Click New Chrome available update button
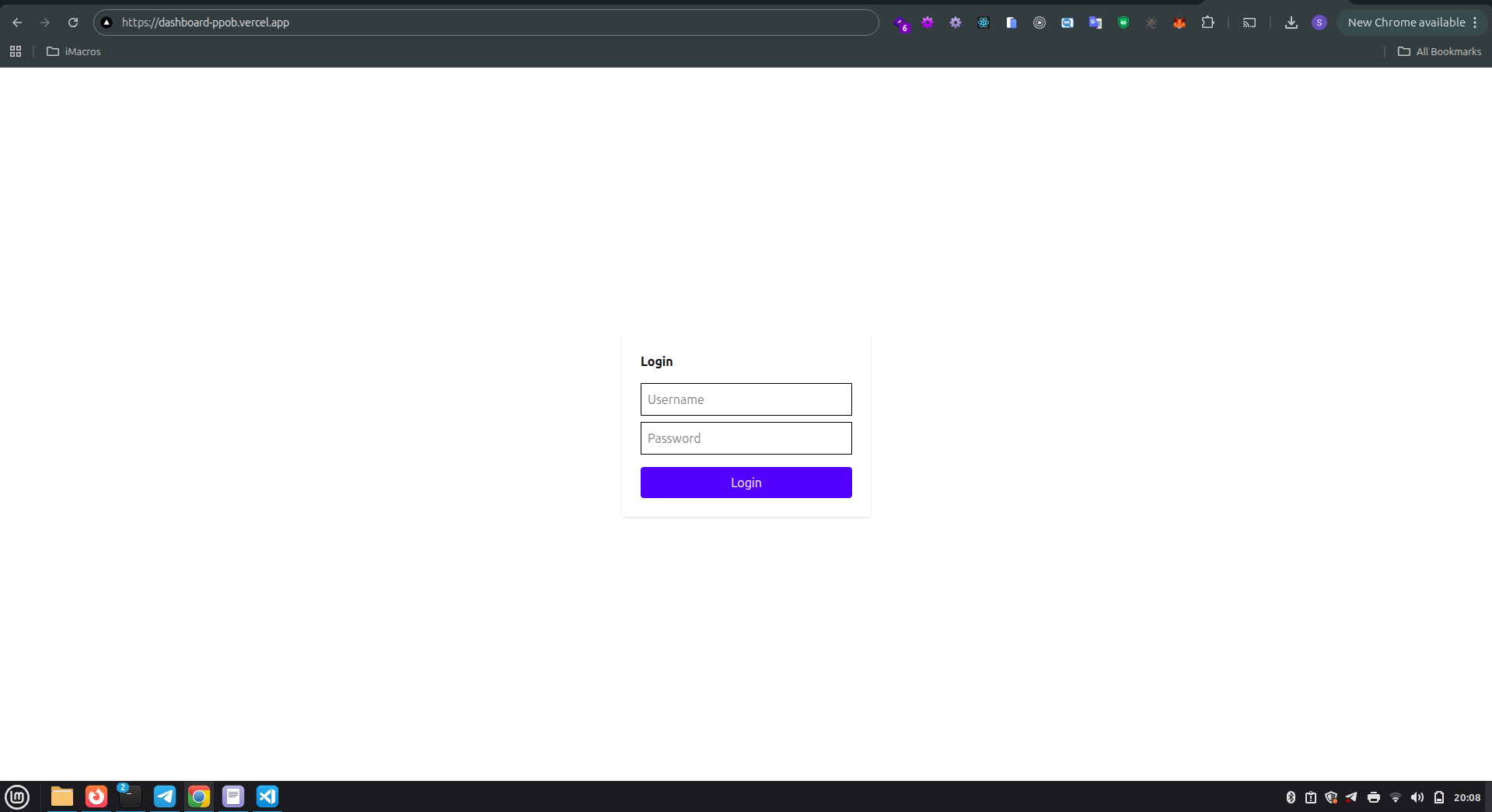The width and height of the screenshot is (1492, 812). tap(1407, 22)
